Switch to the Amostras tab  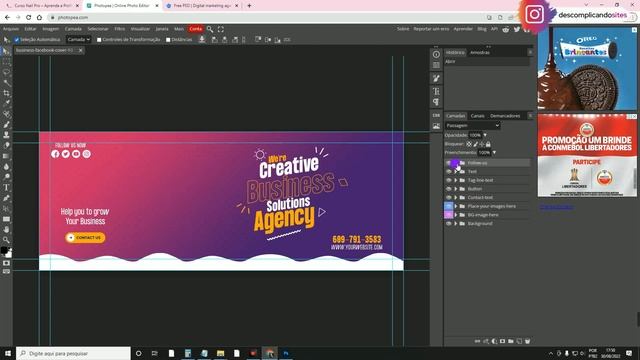480,53
